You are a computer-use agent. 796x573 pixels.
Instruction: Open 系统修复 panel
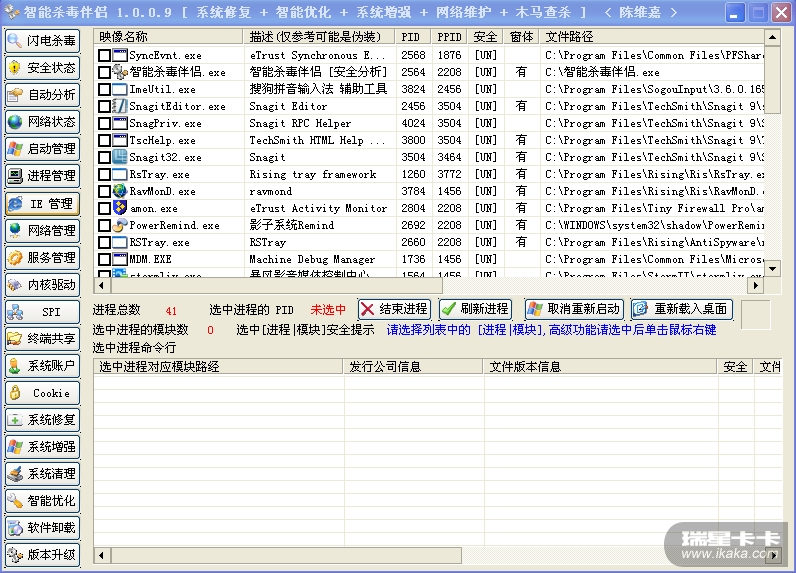pos(43,420)
